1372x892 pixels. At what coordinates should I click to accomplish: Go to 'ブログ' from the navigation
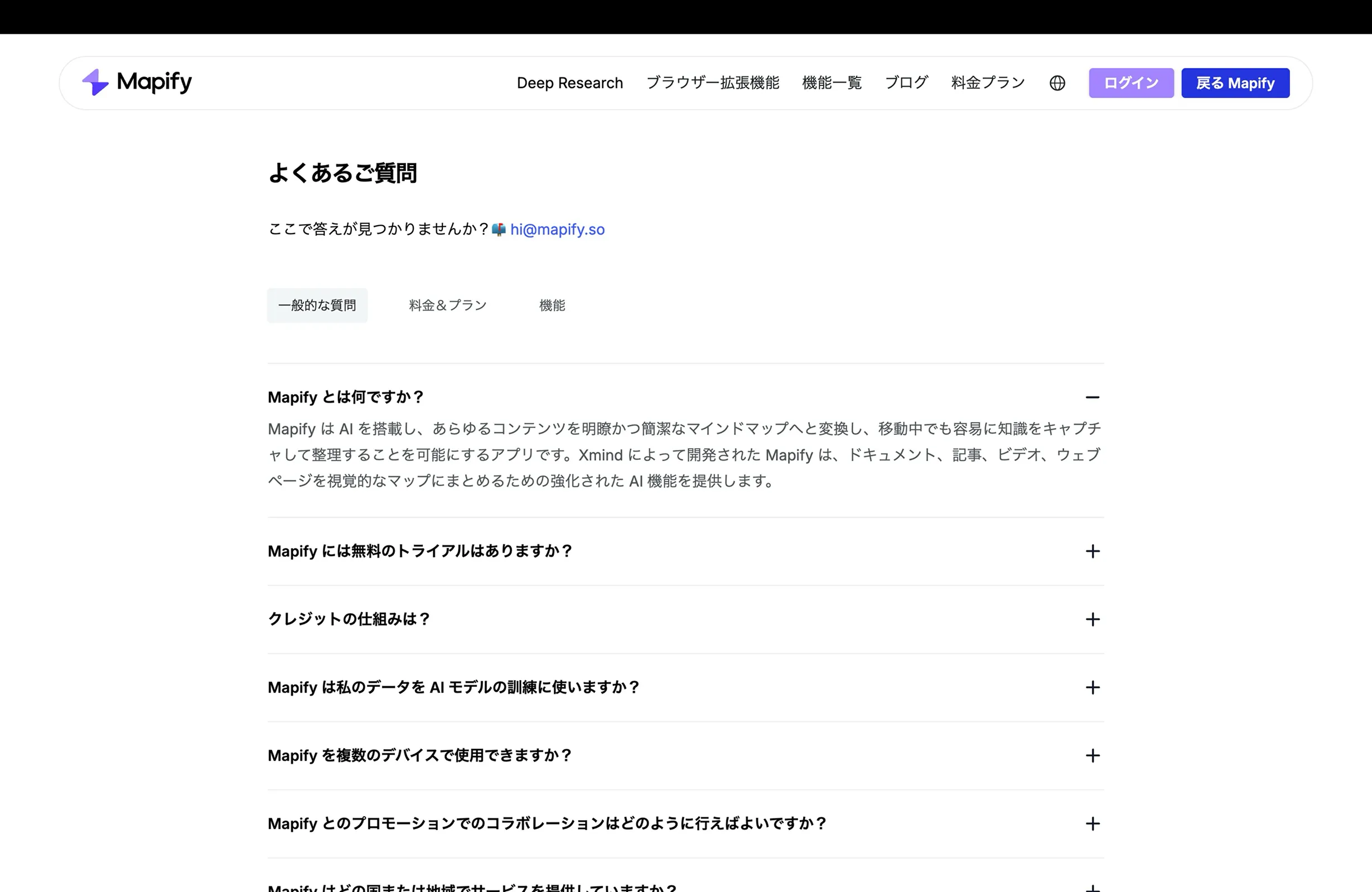point(906,83)
